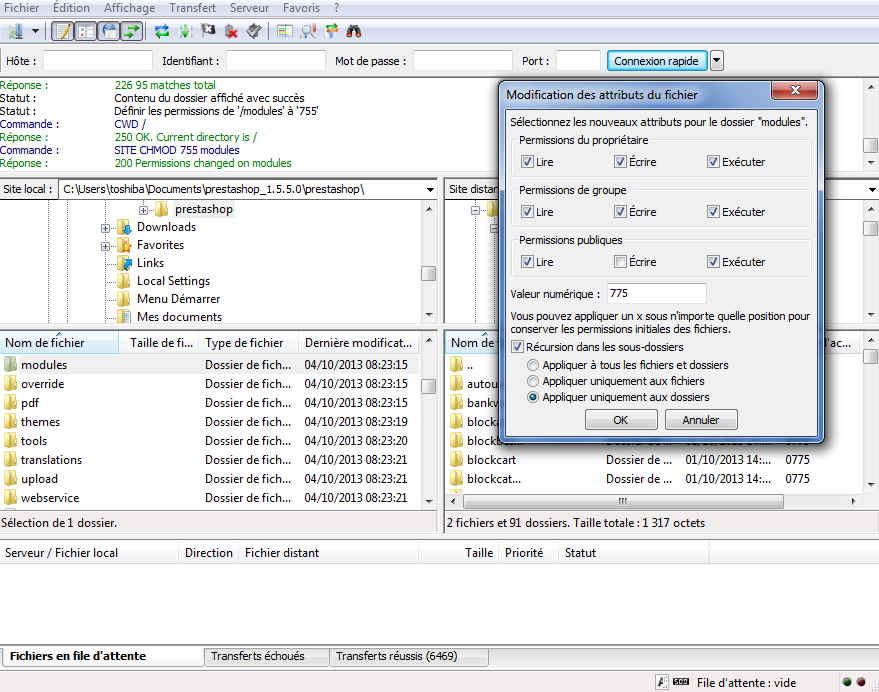Select Appliquer à tous les fichiers et dossiers
The height and width of the screenshot is (692, 879).
coord(533,365)
